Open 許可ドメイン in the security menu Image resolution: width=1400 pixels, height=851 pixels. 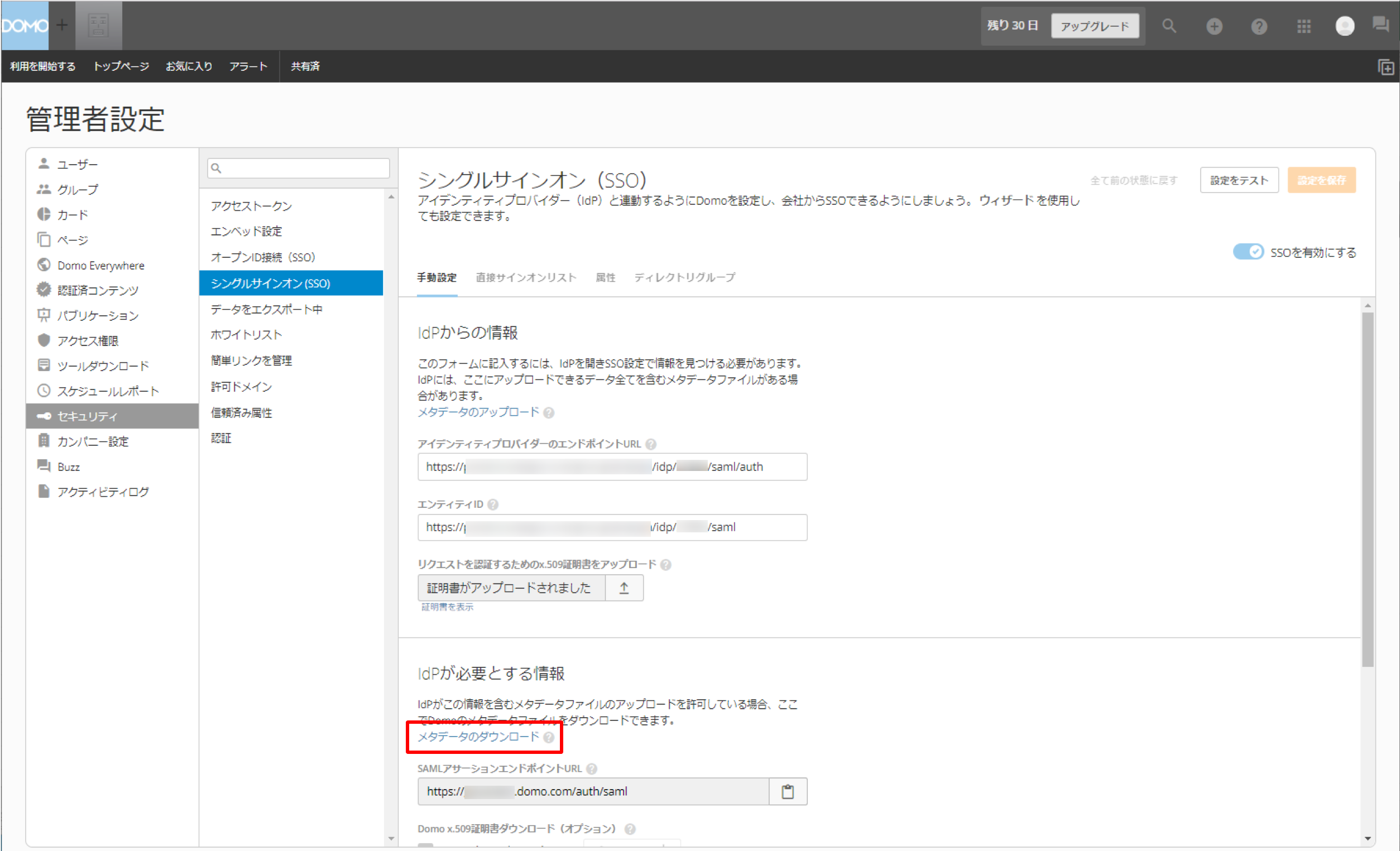291,386
